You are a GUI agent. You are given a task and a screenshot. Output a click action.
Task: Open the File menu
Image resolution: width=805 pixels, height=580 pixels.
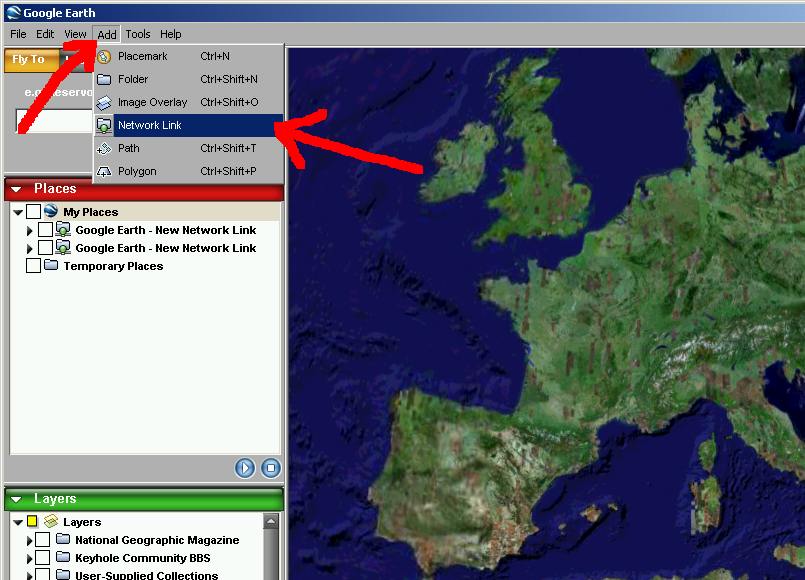click(x=18, y=34)
